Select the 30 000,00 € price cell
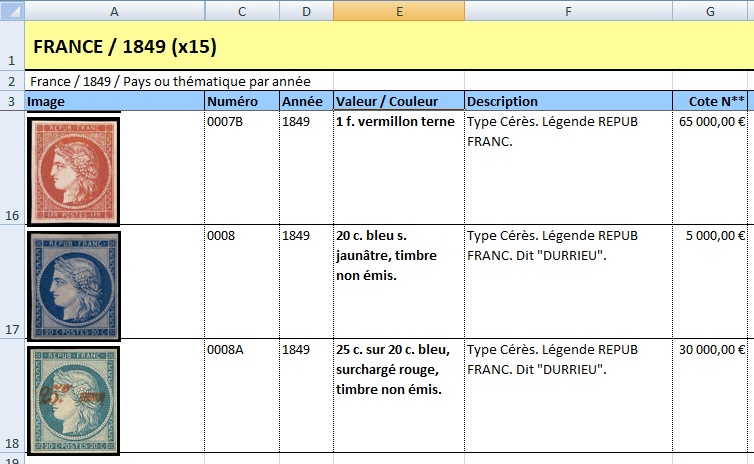Image resolution: width=754 pixels, height=464 pixels. [710, 396]
